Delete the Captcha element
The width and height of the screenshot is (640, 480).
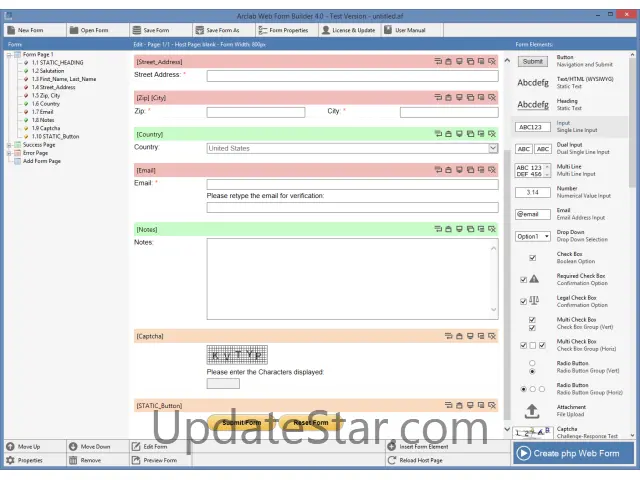[492, 336]
